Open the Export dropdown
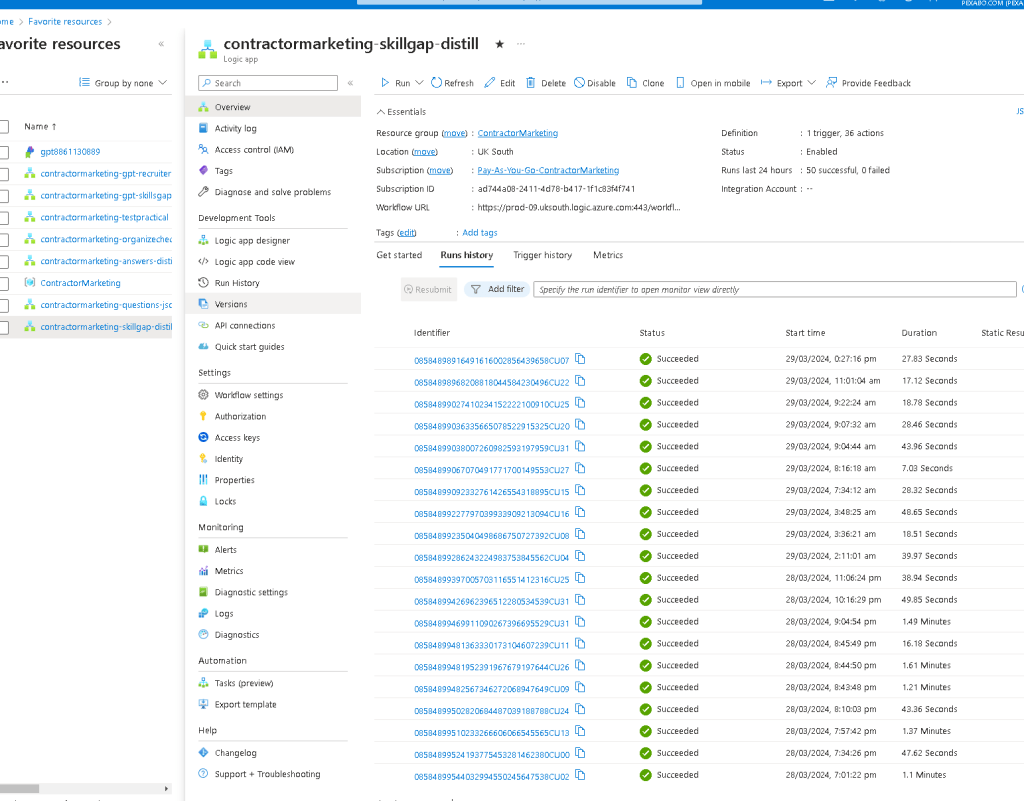 click(788, 83)
